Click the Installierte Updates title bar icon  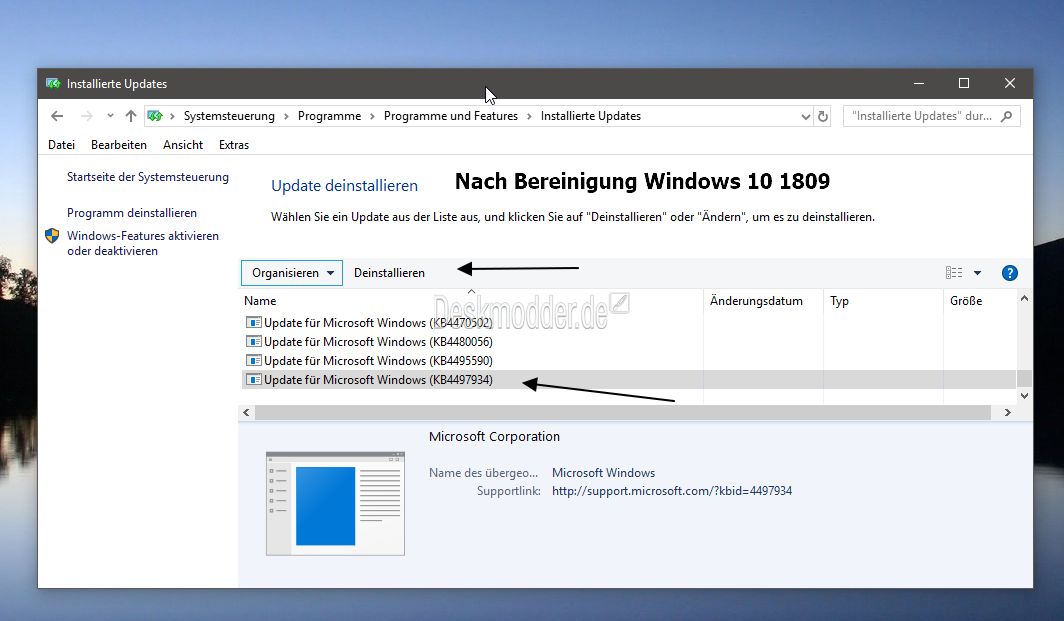(53, 83)
